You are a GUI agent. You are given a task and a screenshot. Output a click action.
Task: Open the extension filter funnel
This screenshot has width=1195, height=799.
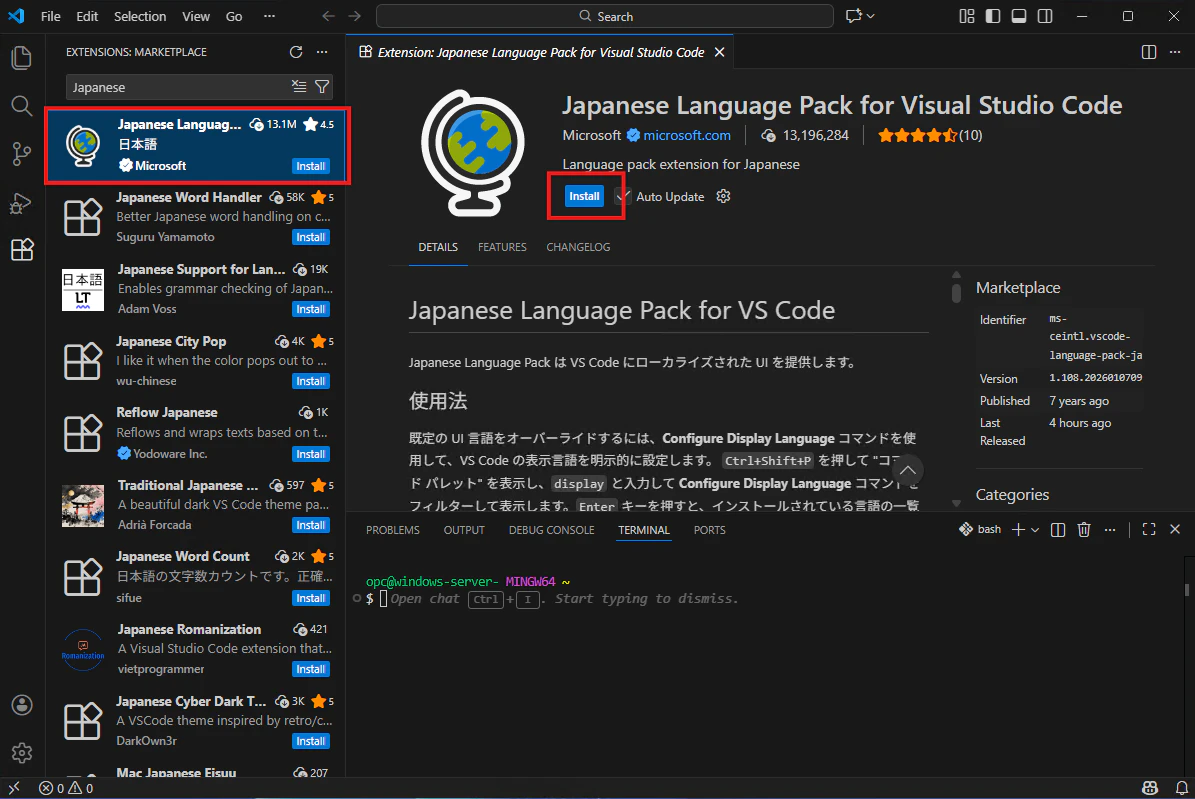tap(322, 87)
